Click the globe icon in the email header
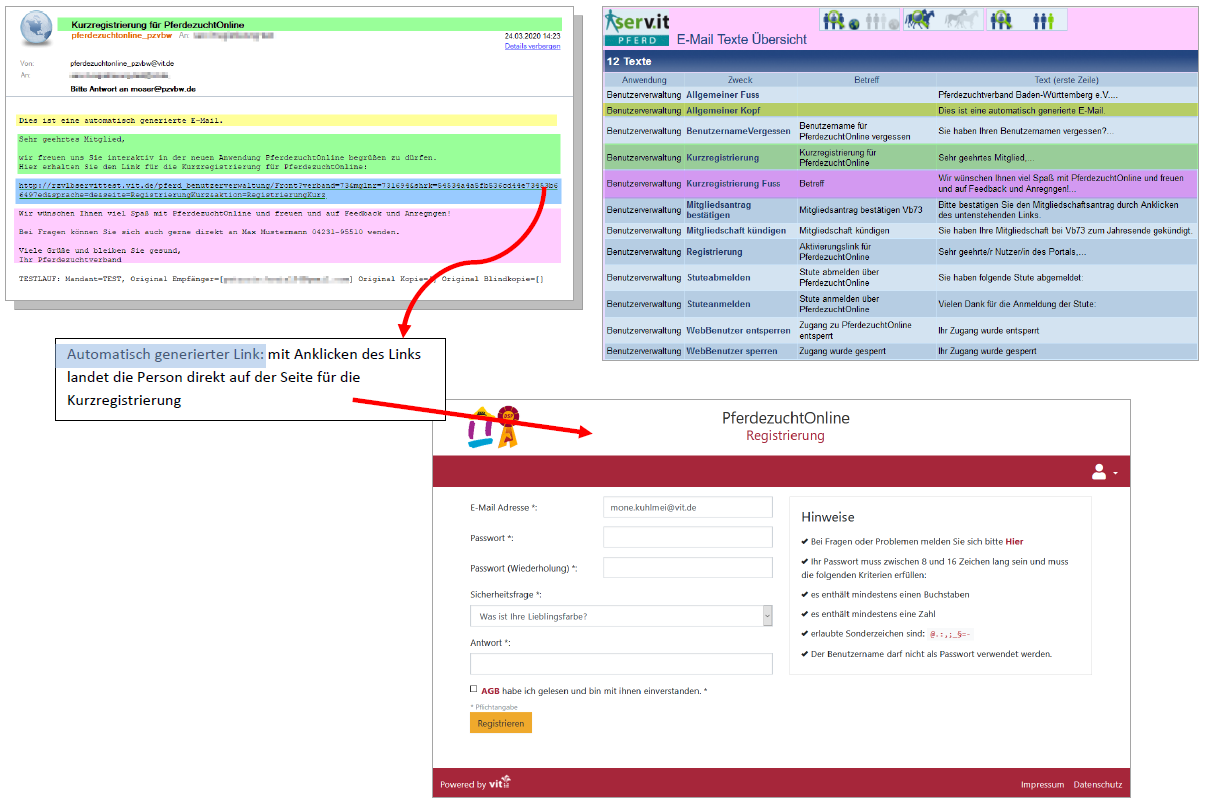The image size is (1219, 805). [37, 27]
